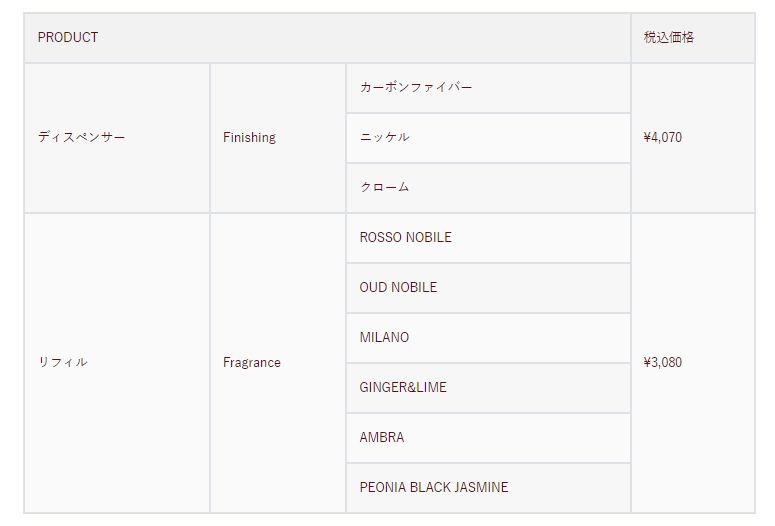Click the ¥3,080 refill price
The image size is (775, 526).
pyautogui.click(x=663, y=363)
